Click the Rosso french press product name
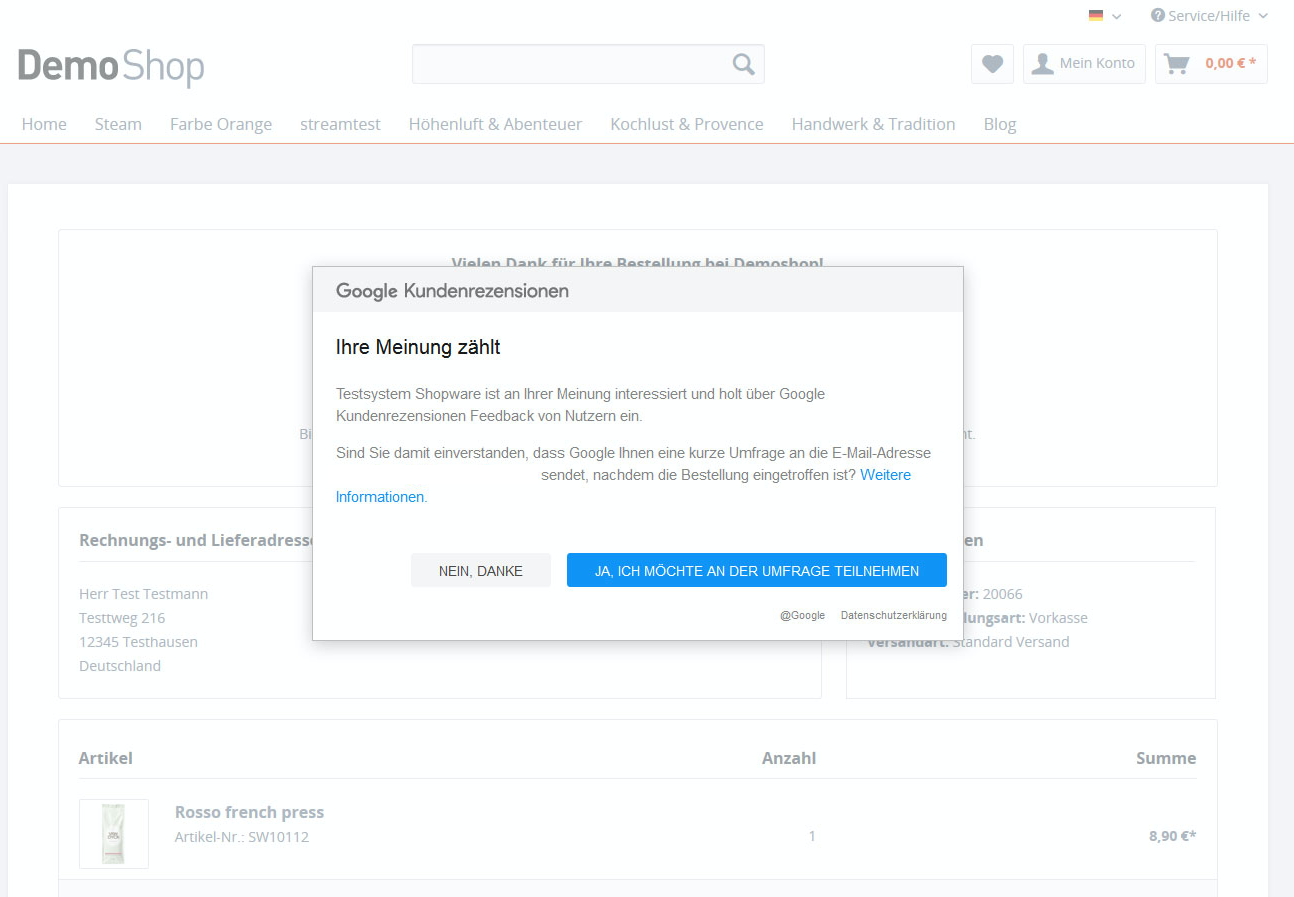 [249, 812]
